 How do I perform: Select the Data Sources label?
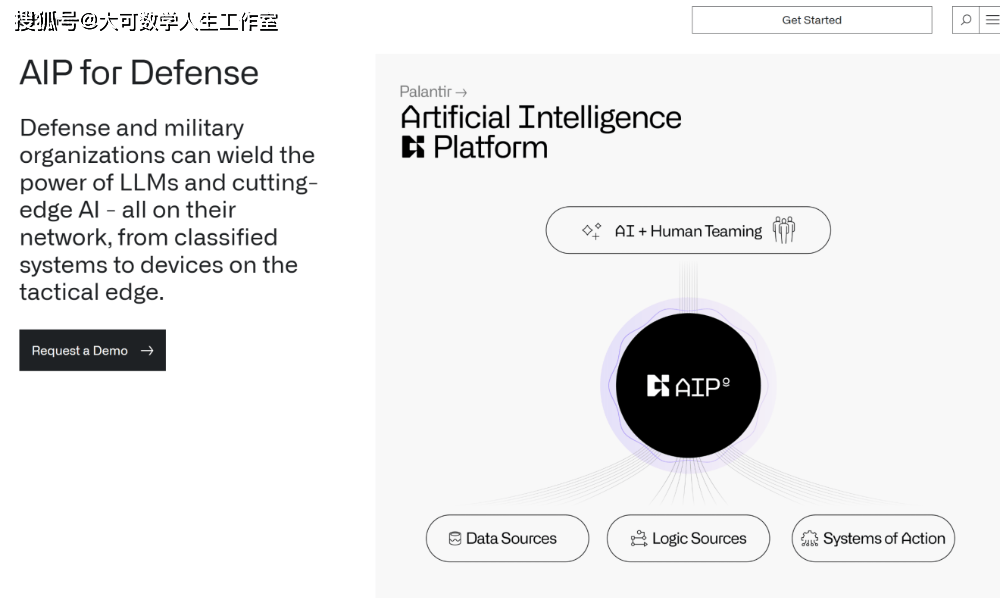pyautogui.click(x=511, y=539)
